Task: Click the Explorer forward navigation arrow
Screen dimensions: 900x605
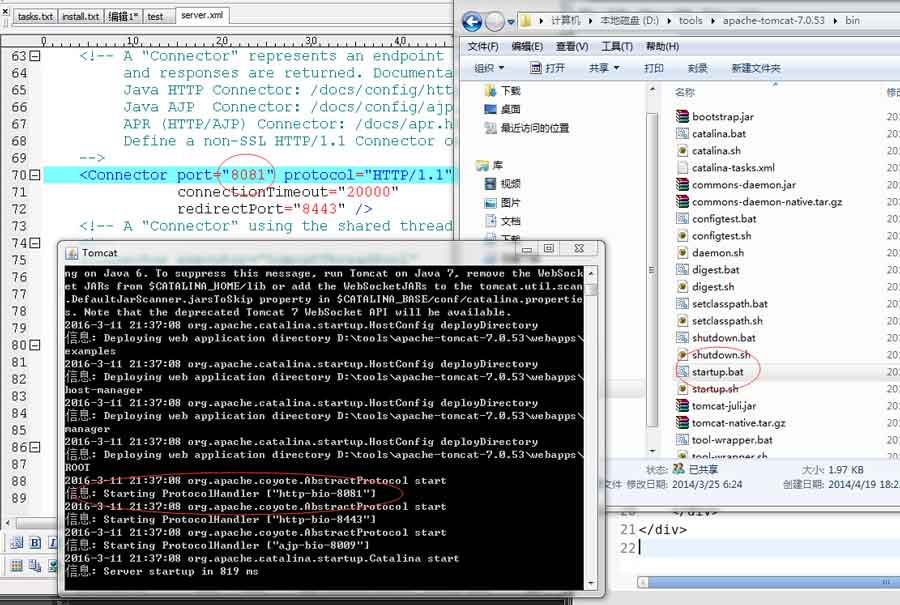Action: 496,21
